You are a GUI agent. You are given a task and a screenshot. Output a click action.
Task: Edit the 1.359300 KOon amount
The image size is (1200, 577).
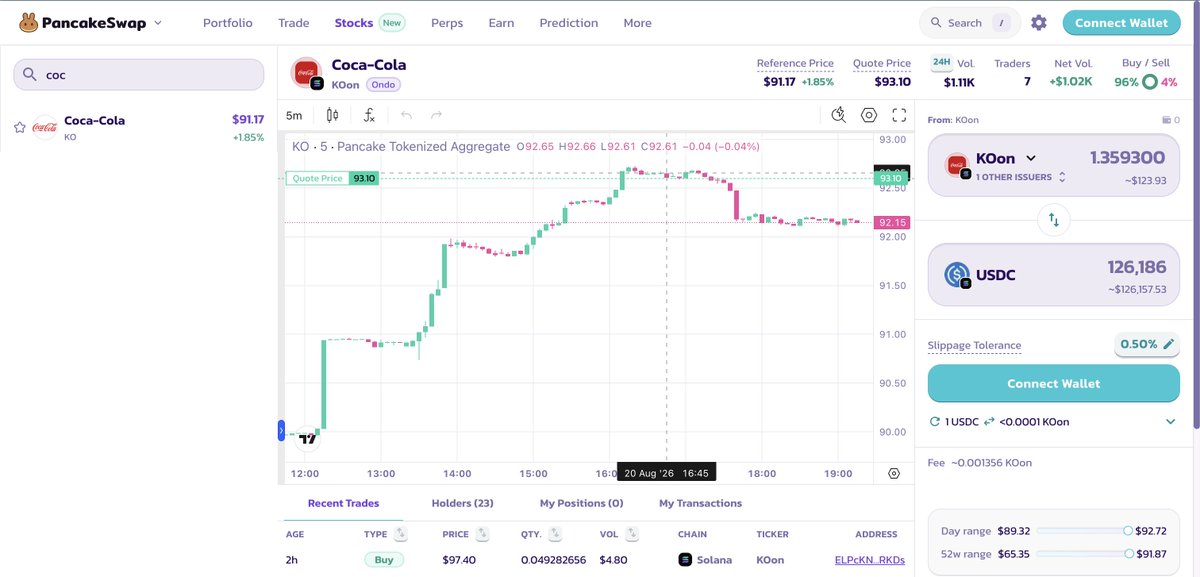point(1127,158)
